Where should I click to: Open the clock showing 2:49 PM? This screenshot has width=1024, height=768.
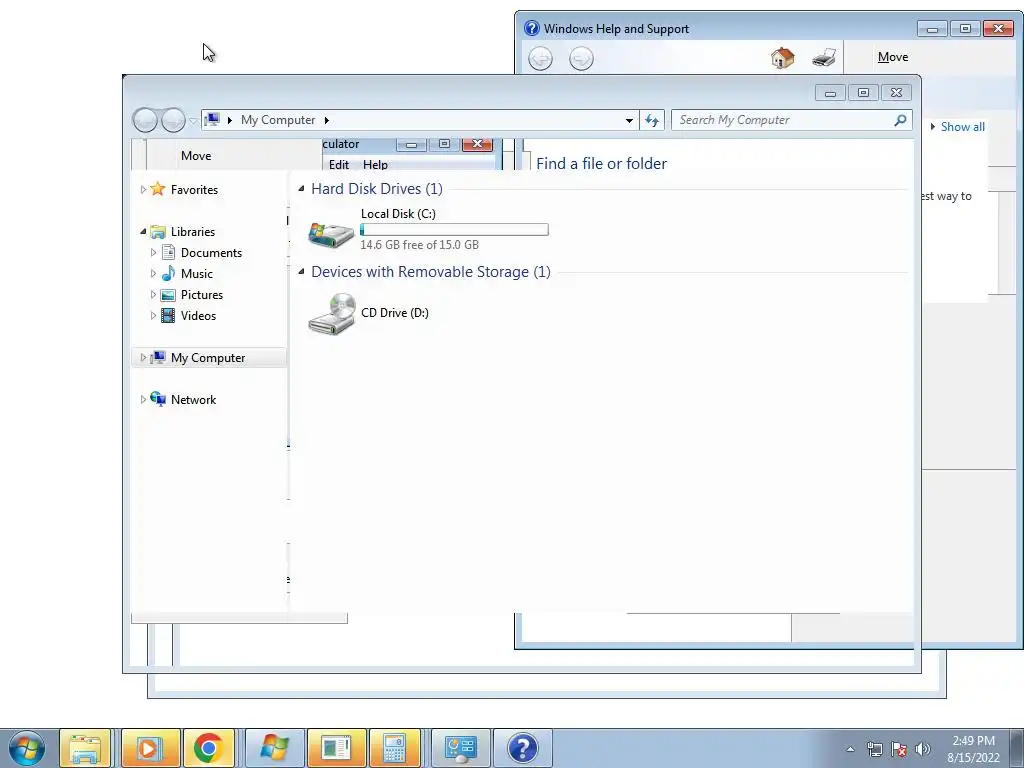click(x=973, y=748)
